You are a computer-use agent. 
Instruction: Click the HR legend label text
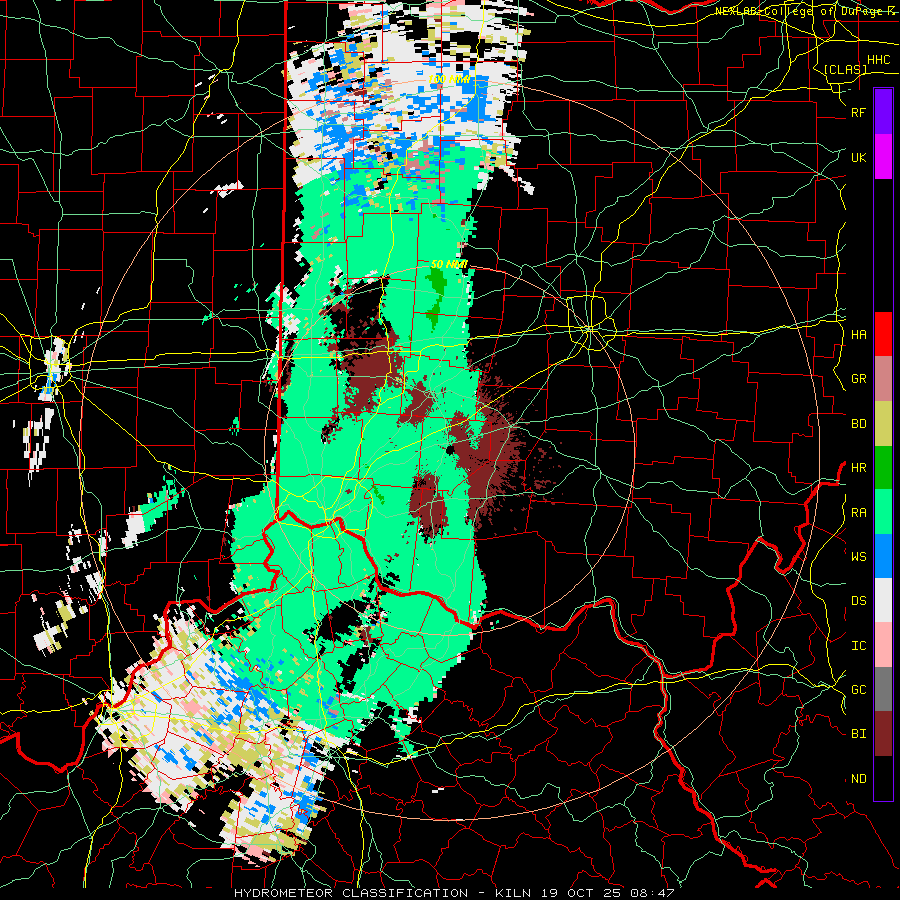click(x=859, y=468)
